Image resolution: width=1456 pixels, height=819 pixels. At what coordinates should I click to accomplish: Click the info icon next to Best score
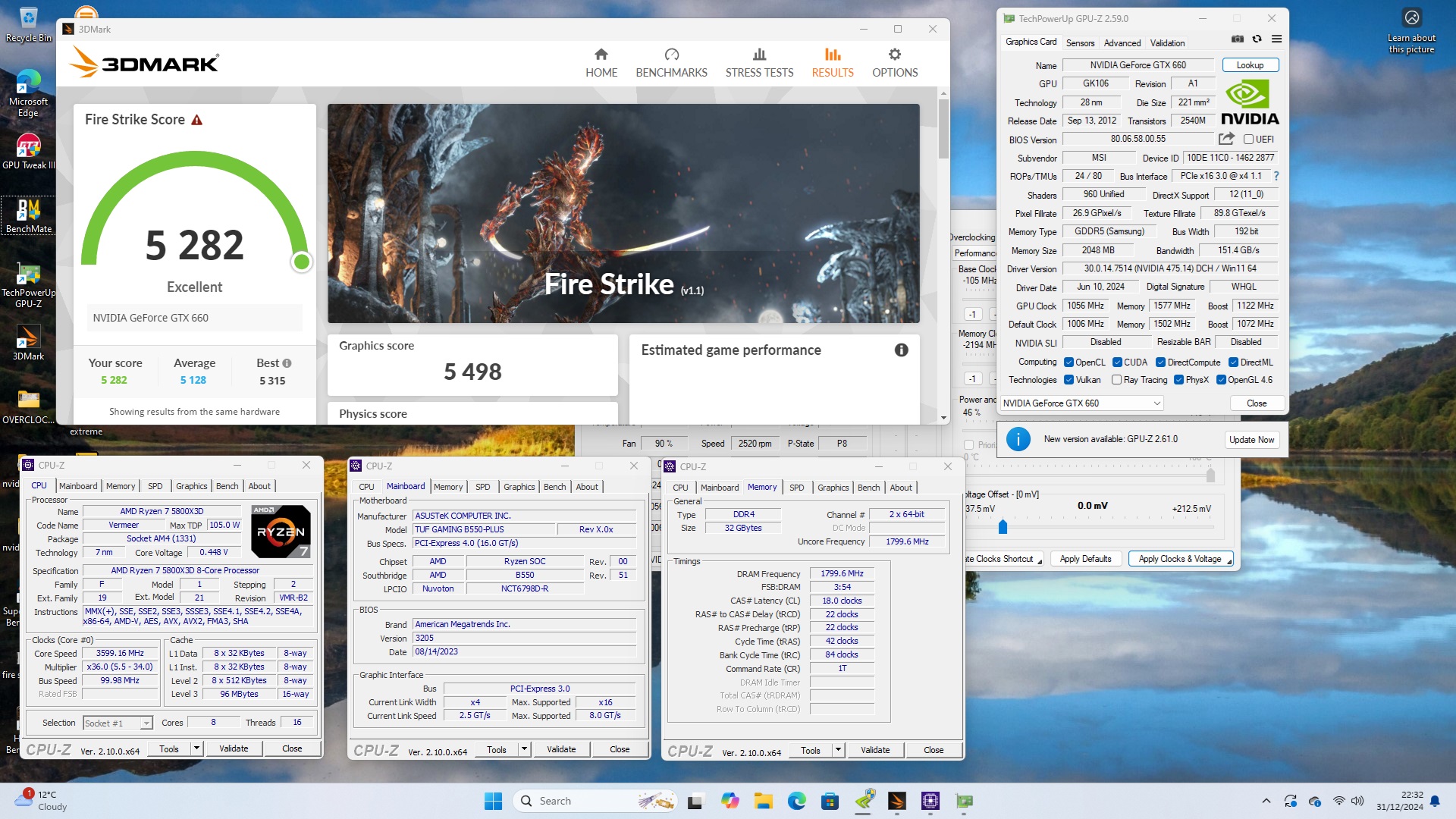point(287,363)
